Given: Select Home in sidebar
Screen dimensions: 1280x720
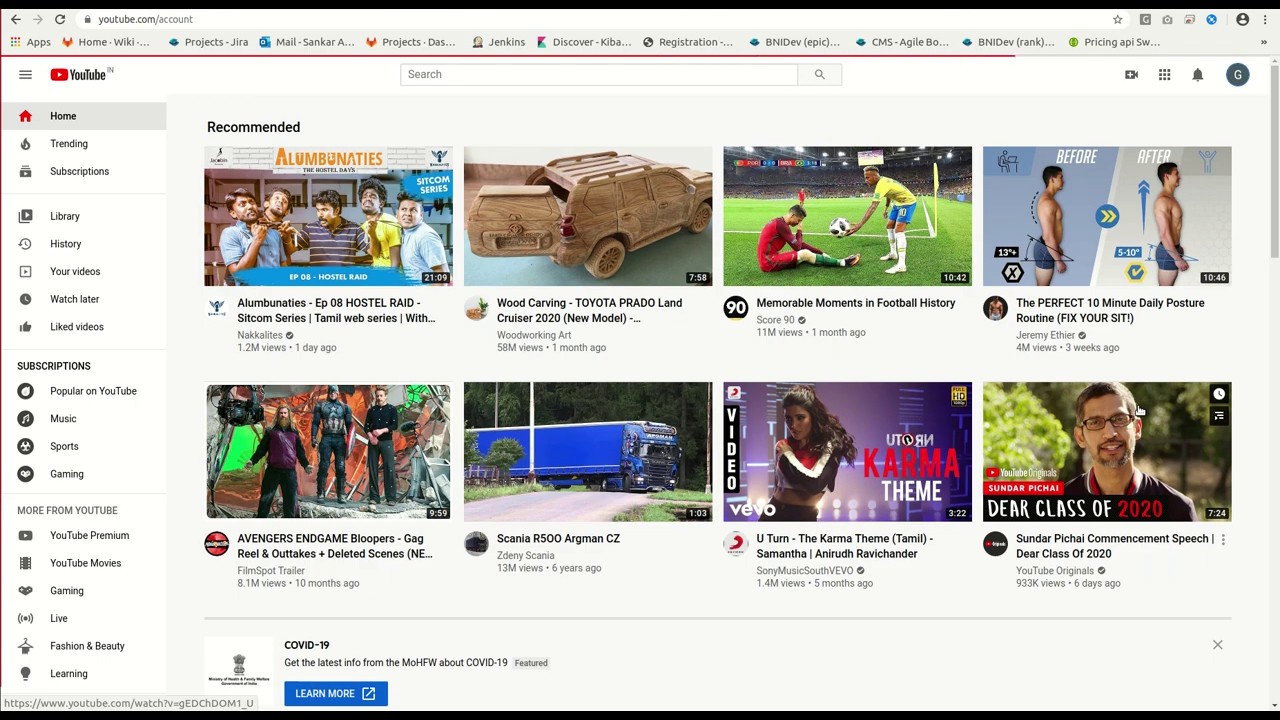Looking at the screenshot, I should [x=83, y=116].
